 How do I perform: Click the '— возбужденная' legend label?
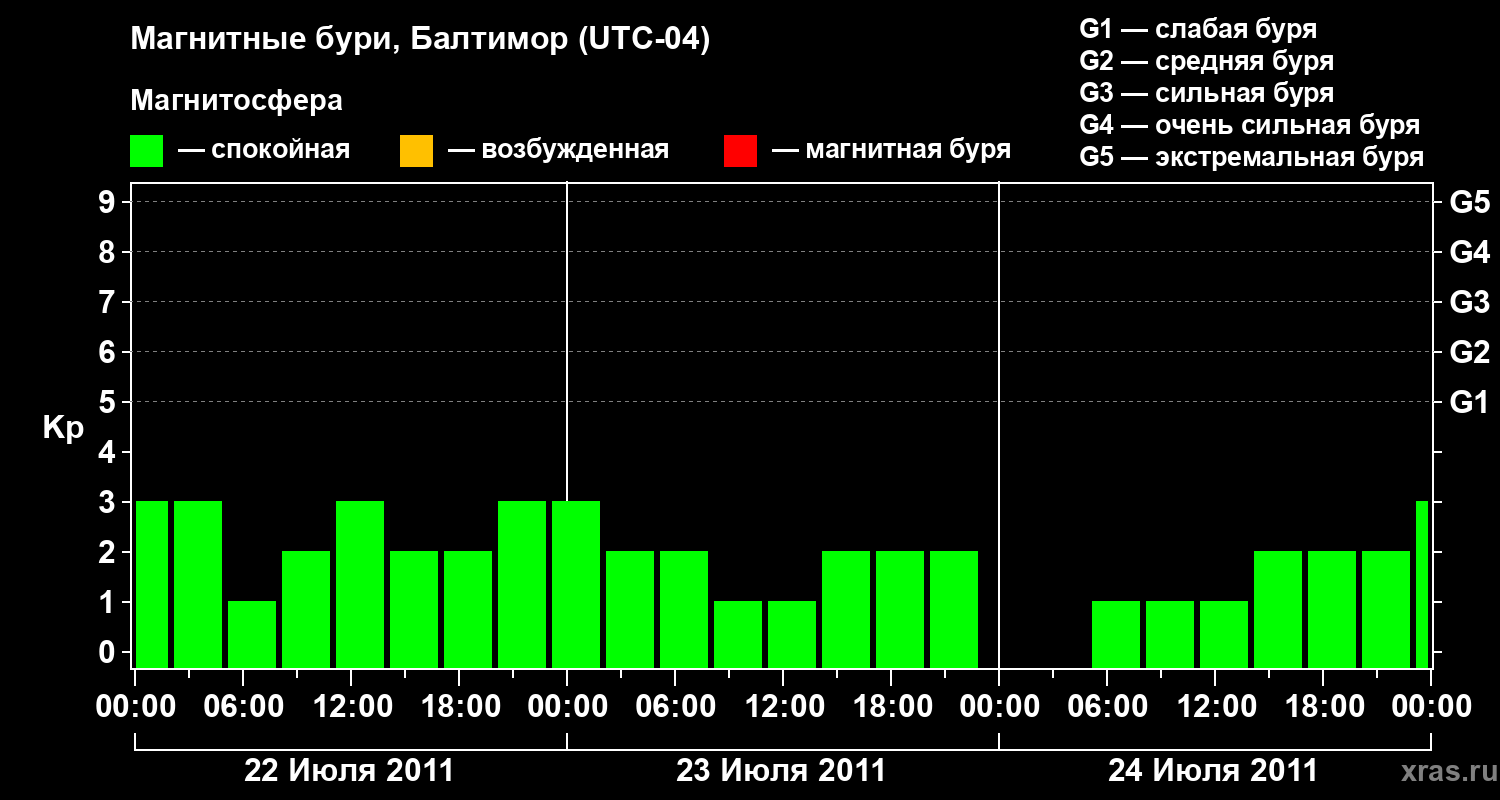coord(558,150)
